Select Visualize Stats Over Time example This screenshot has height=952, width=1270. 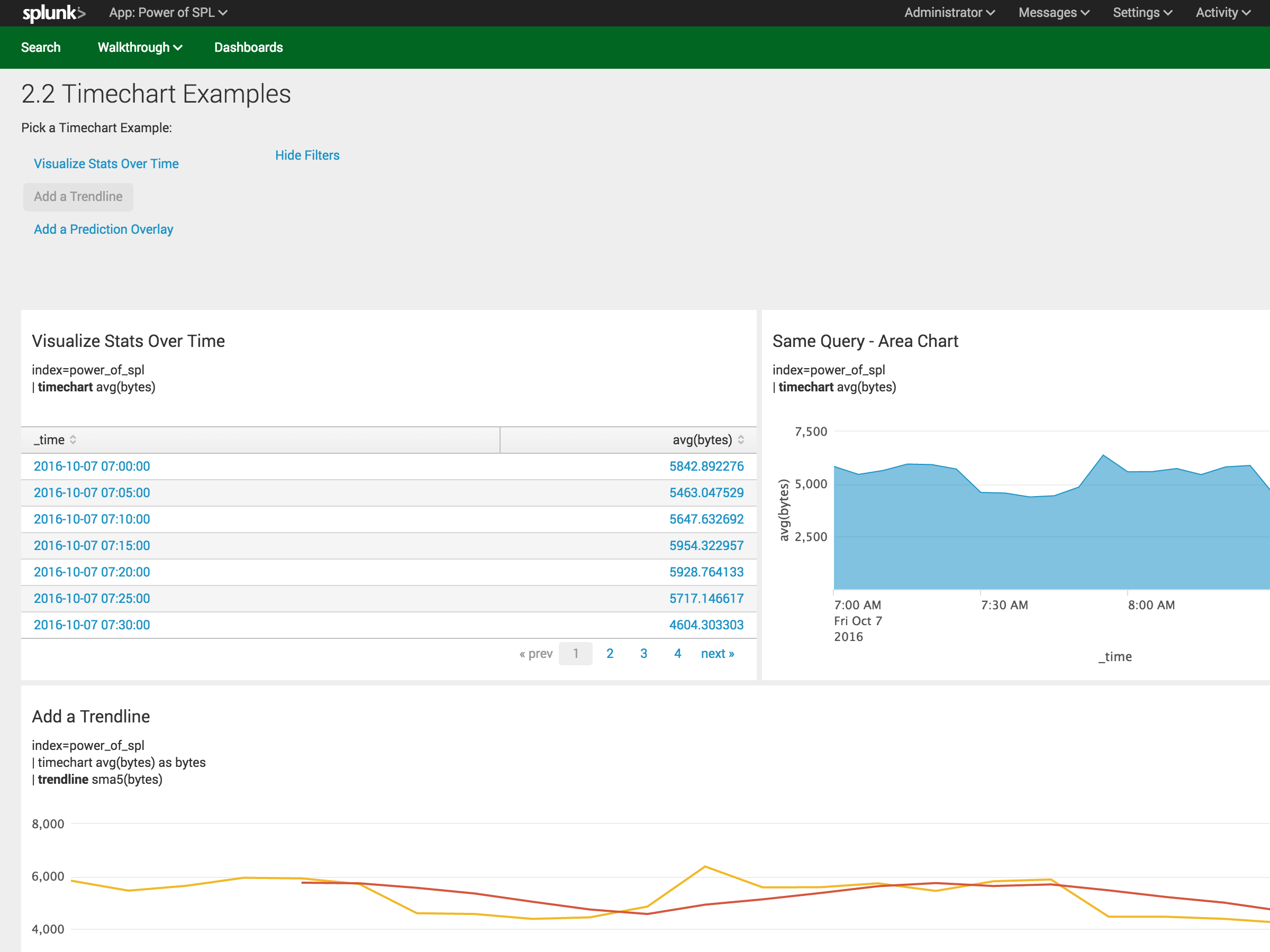106,164
